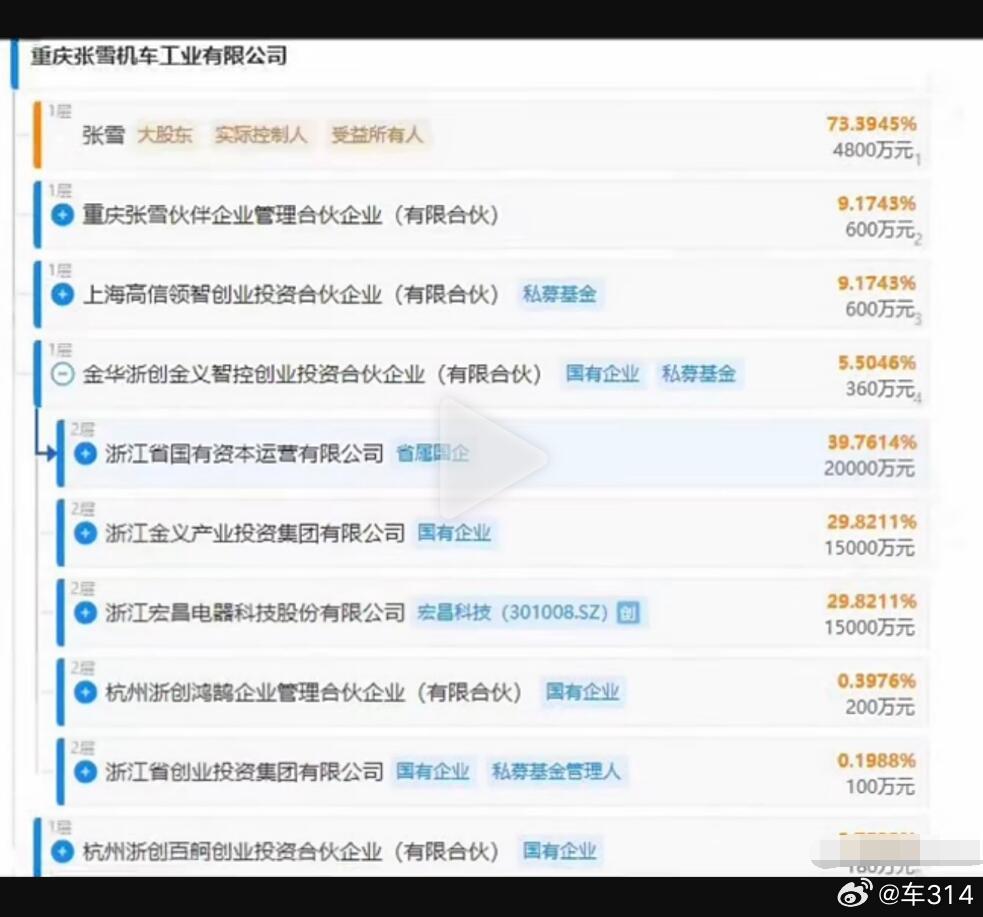The width and height of the screenshot is (983, 917).
Task: Open 杭州浙创百舸创业投资合伙企业 link
Action: coord(291,851)
